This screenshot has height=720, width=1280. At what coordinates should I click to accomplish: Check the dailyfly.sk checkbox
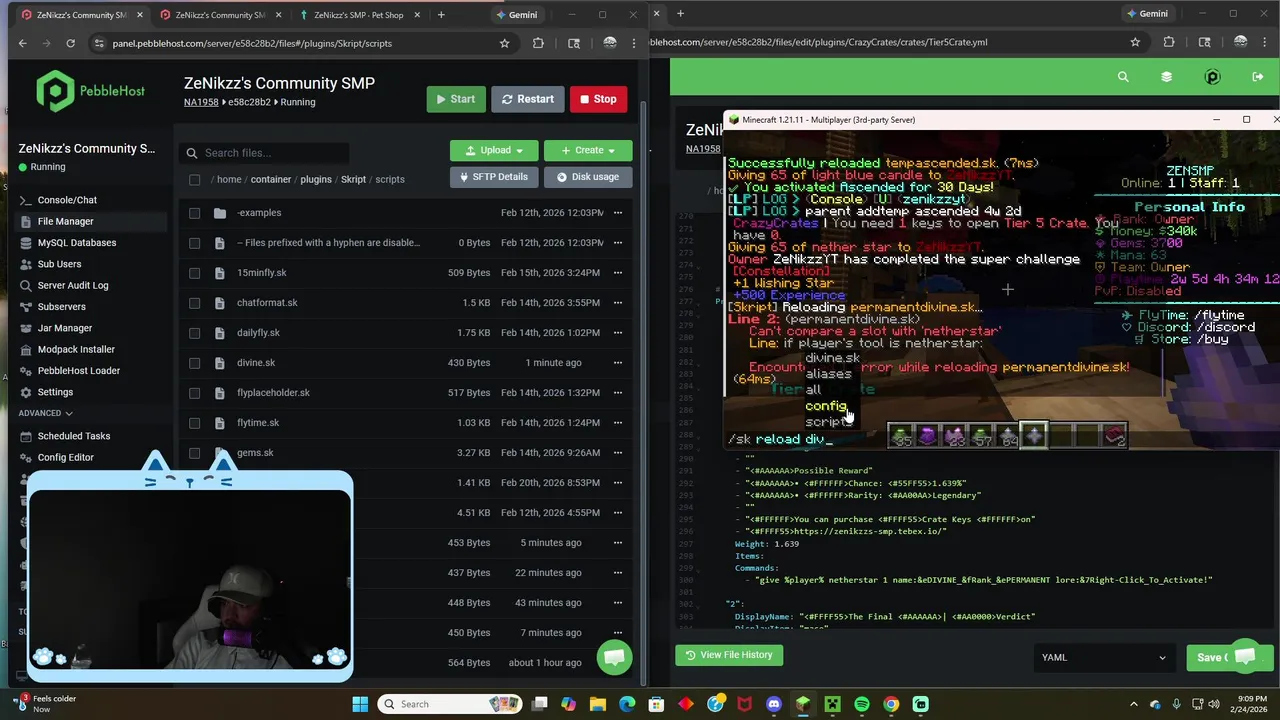tap(194, 333)
